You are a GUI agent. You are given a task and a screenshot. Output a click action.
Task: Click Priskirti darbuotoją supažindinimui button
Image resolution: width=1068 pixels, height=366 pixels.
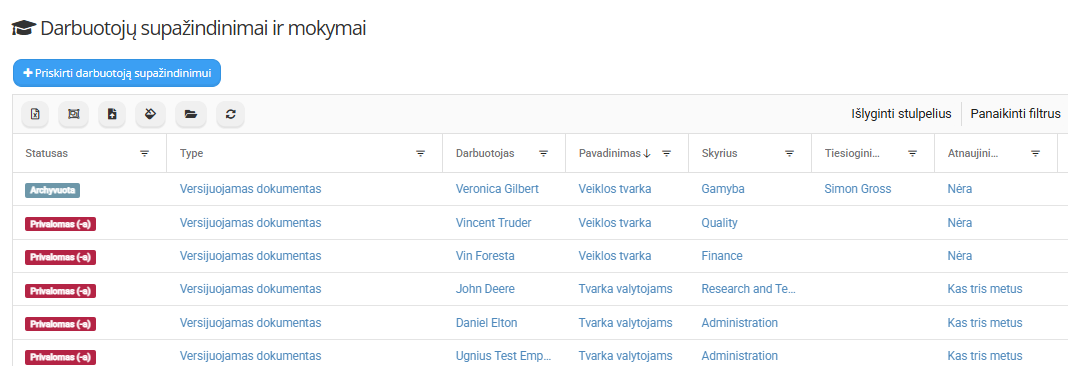click(x=117, y=73)
